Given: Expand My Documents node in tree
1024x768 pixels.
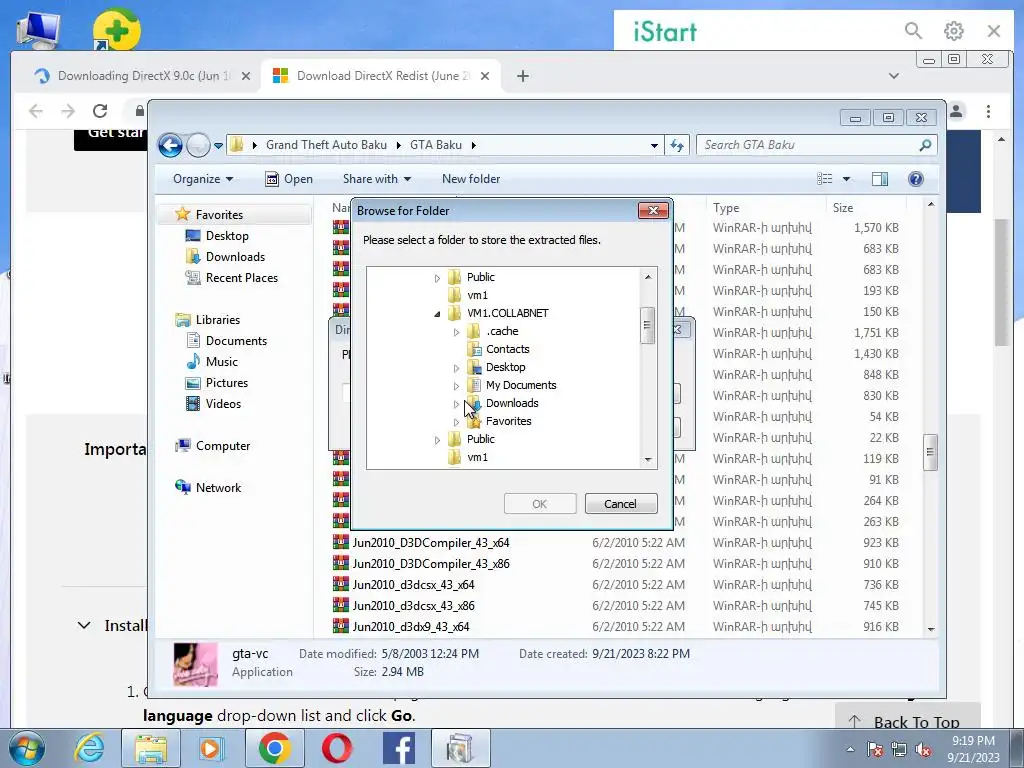Looking at the screenshot, I should tap(456, 386).
